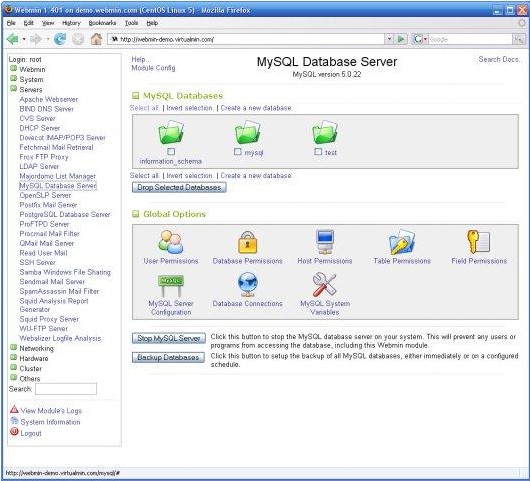The width and height of the screenshot is (530, 481).
Task: Open the Database Connections globe icon
Action: 248,285
